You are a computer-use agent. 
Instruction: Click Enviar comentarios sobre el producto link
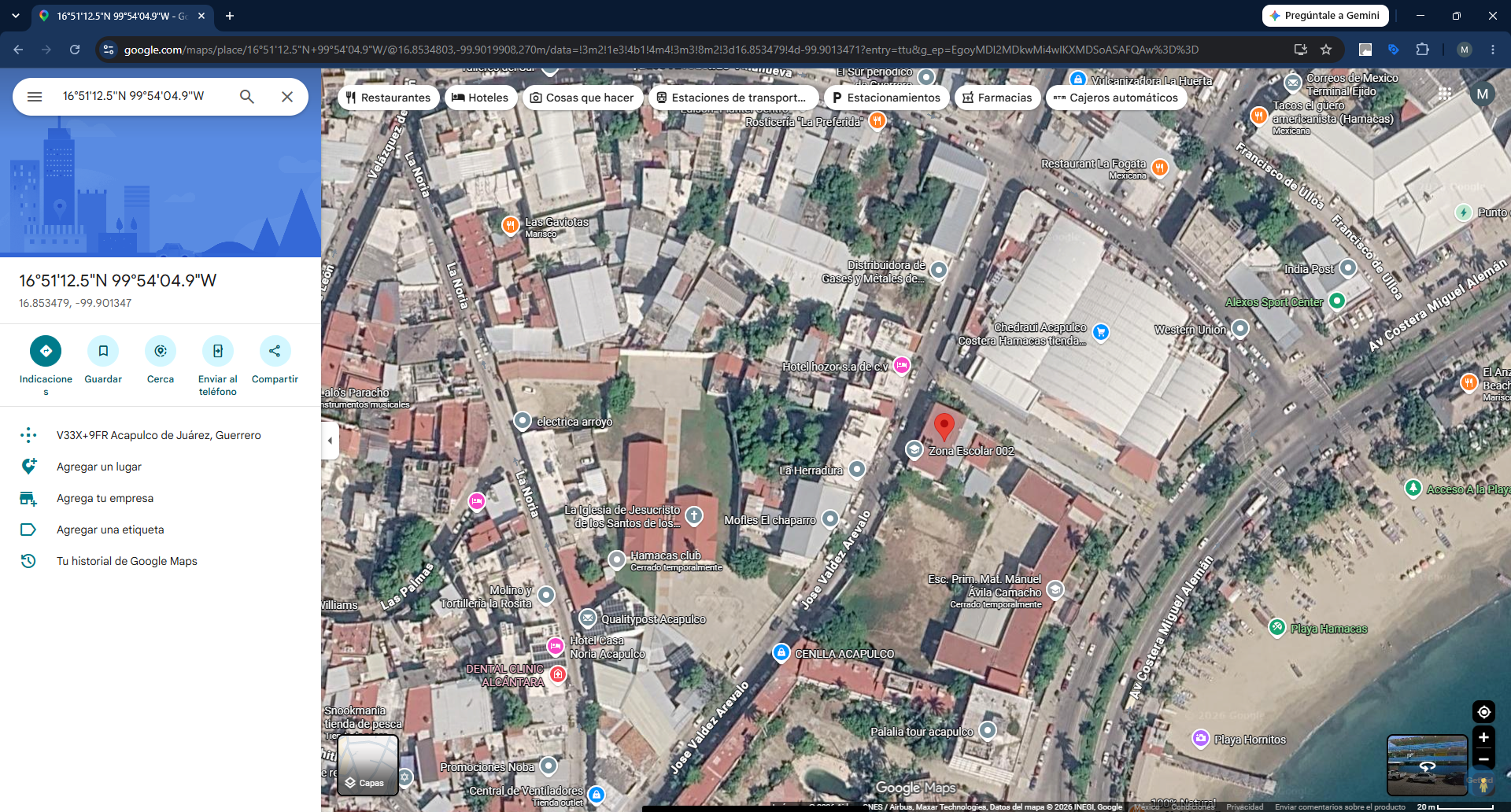1339,807
